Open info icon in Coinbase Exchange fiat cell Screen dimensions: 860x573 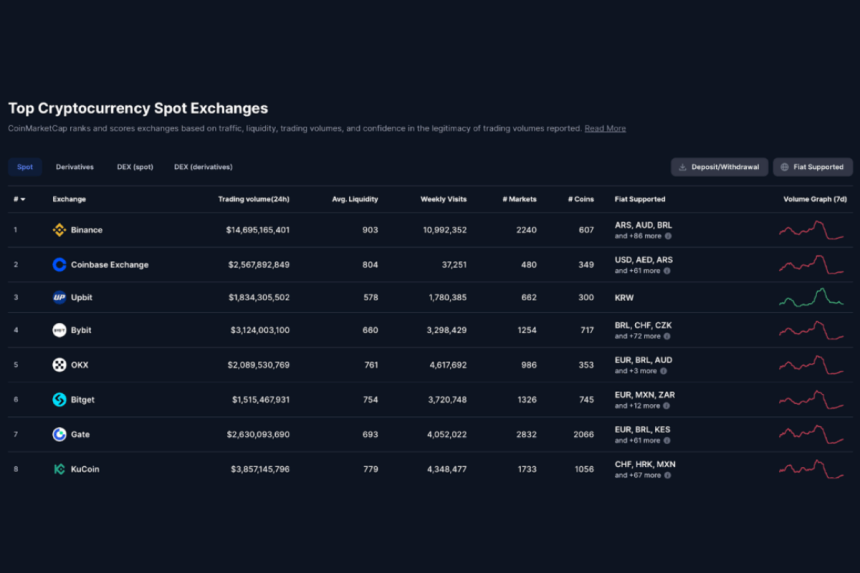(x=667, y=271)
